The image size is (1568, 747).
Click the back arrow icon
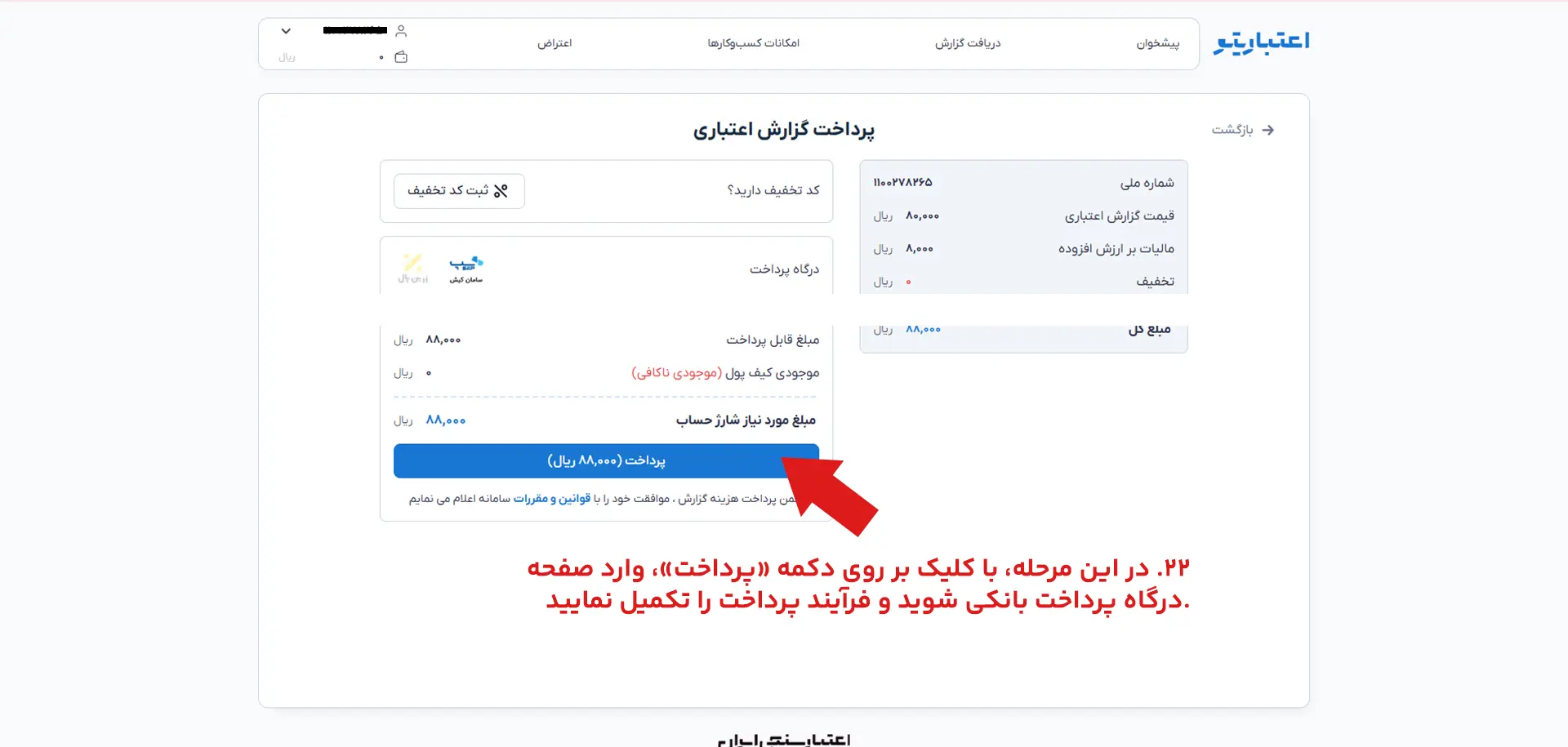1268,130
